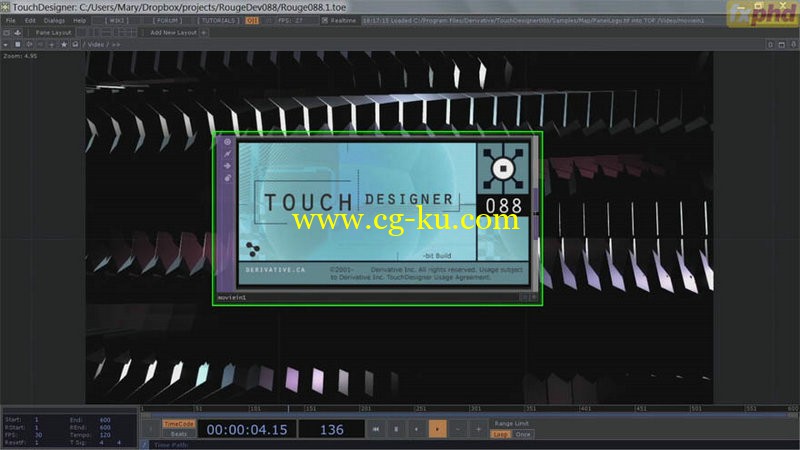Screen dimensions: 800x450
Task: Click the End value 600 field
Action: [105, 420]
